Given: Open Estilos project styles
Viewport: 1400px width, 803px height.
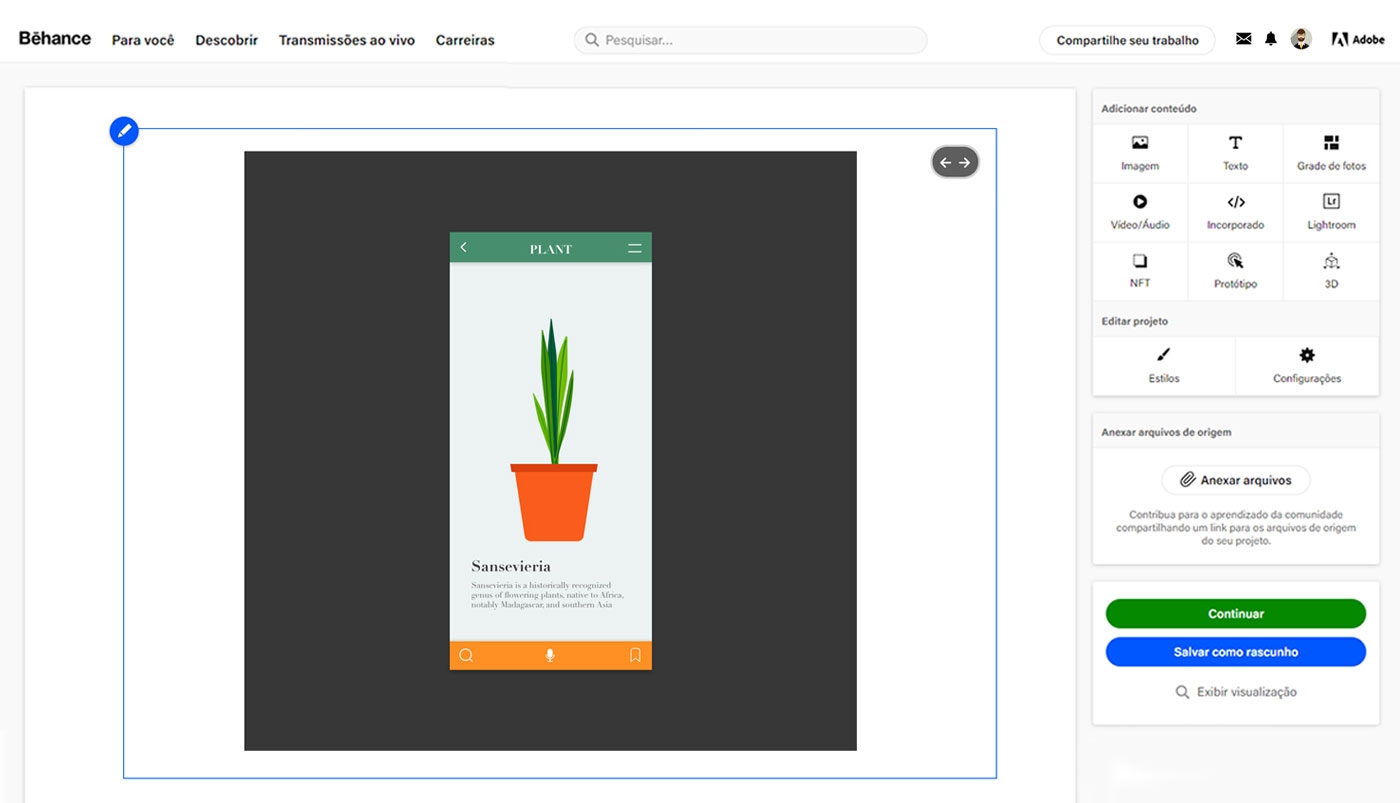Looking at the screenshot, I should click(x=1163, y=366).
